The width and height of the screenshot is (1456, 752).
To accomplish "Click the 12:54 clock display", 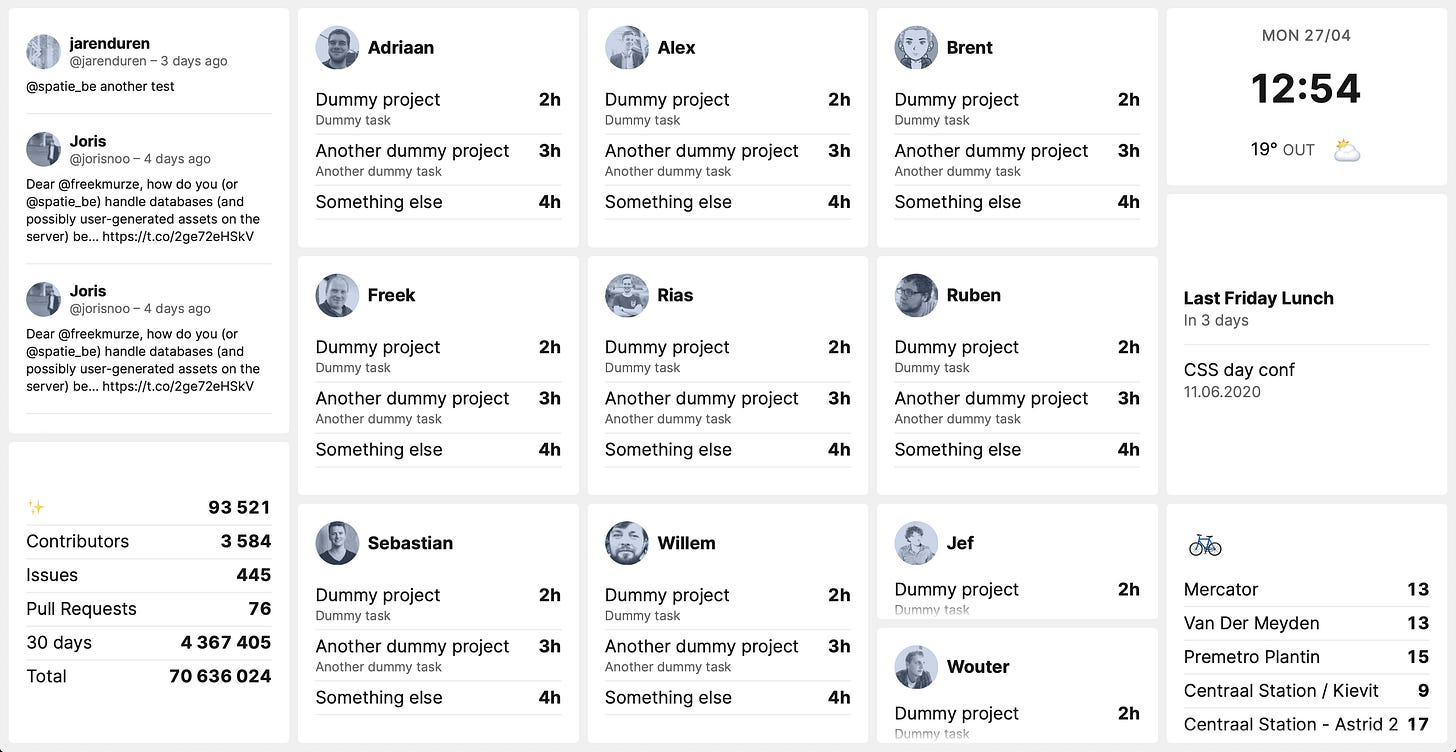I will [x=1306, y=89].
